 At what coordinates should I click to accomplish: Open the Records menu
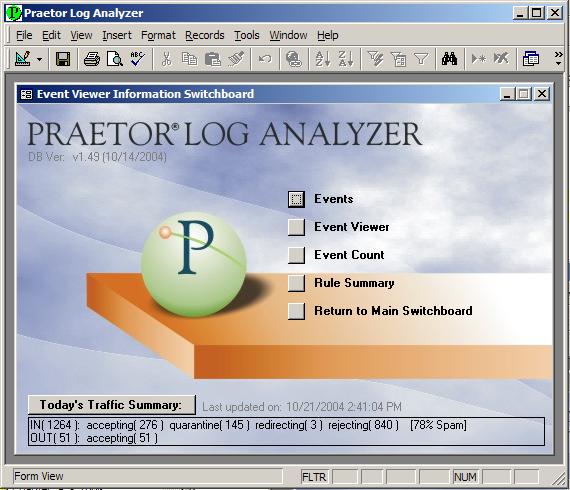pos(205,35)
